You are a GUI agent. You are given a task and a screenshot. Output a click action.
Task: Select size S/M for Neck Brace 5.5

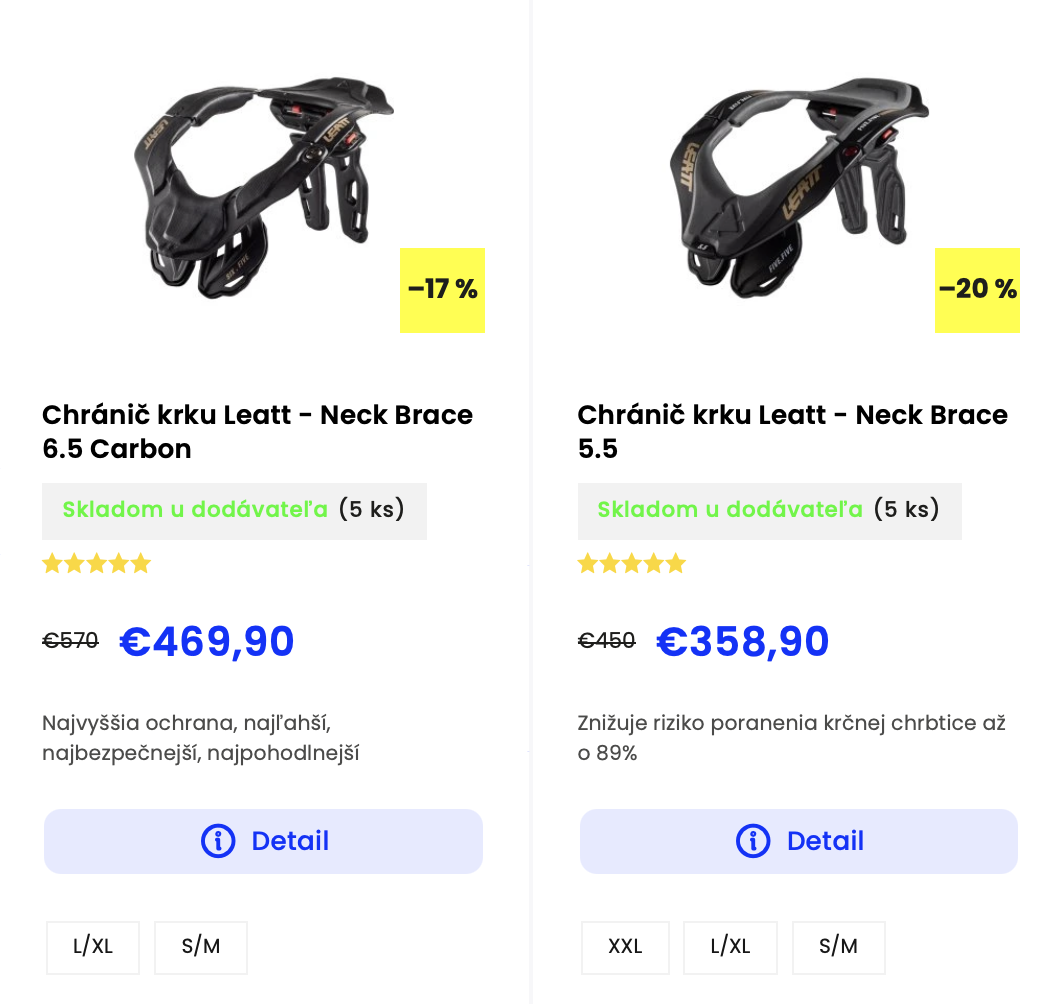click(839, 947)
